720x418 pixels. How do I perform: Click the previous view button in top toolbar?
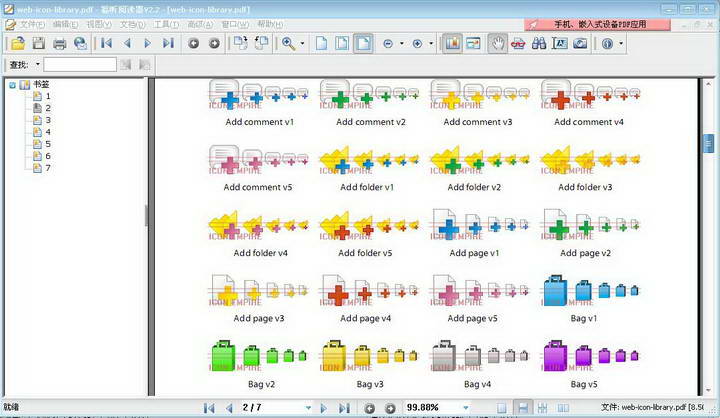coord(194,44)
